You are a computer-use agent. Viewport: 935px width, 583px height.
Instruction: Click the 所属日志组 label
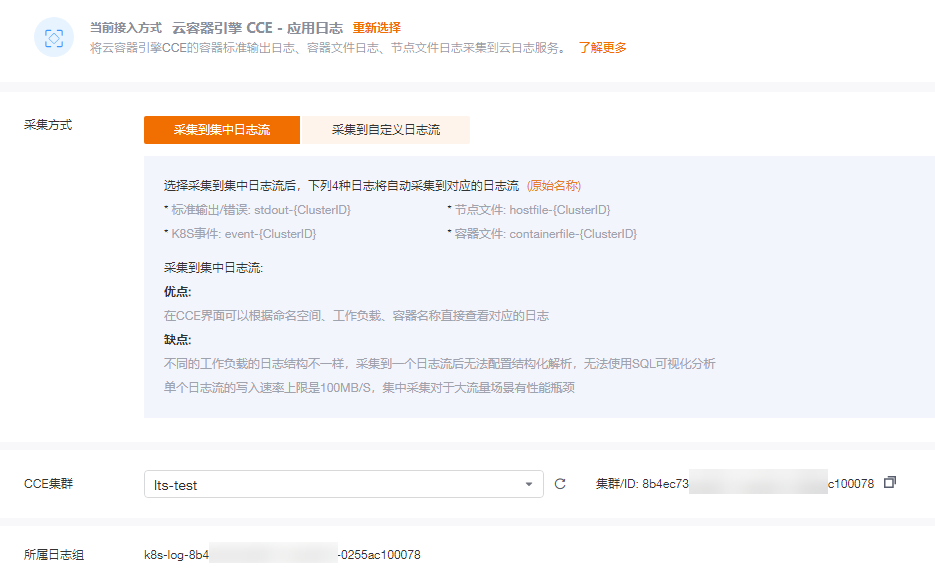(x=54, y=554)
